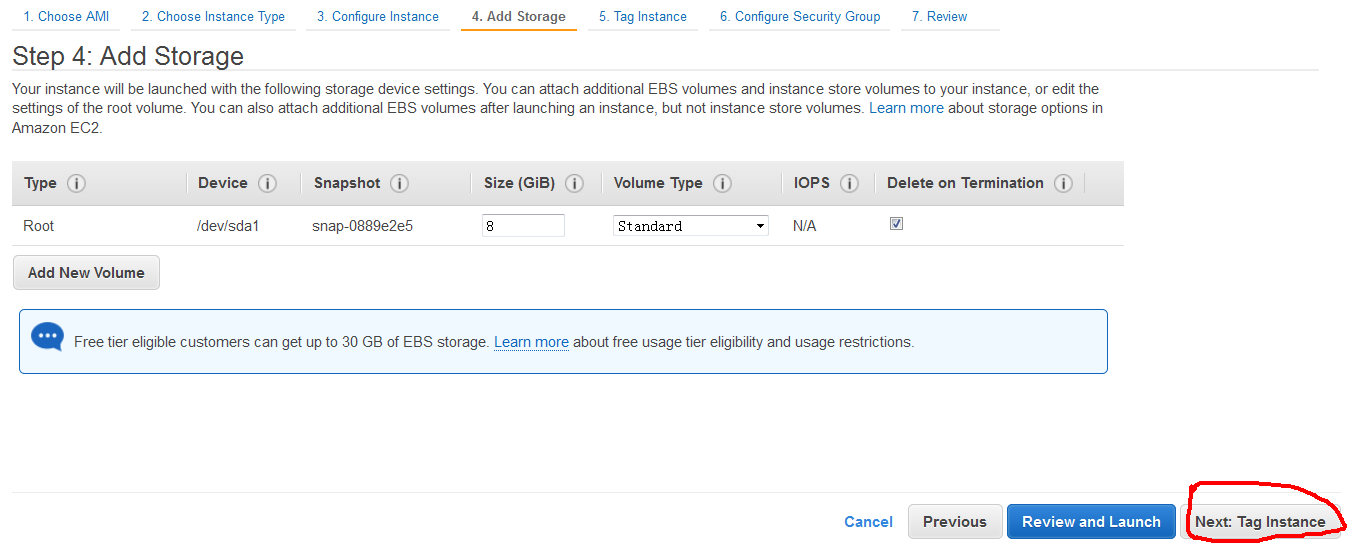Click the blue speech bubble free tier icon
Screen dimensions: 1353x549
47,337
